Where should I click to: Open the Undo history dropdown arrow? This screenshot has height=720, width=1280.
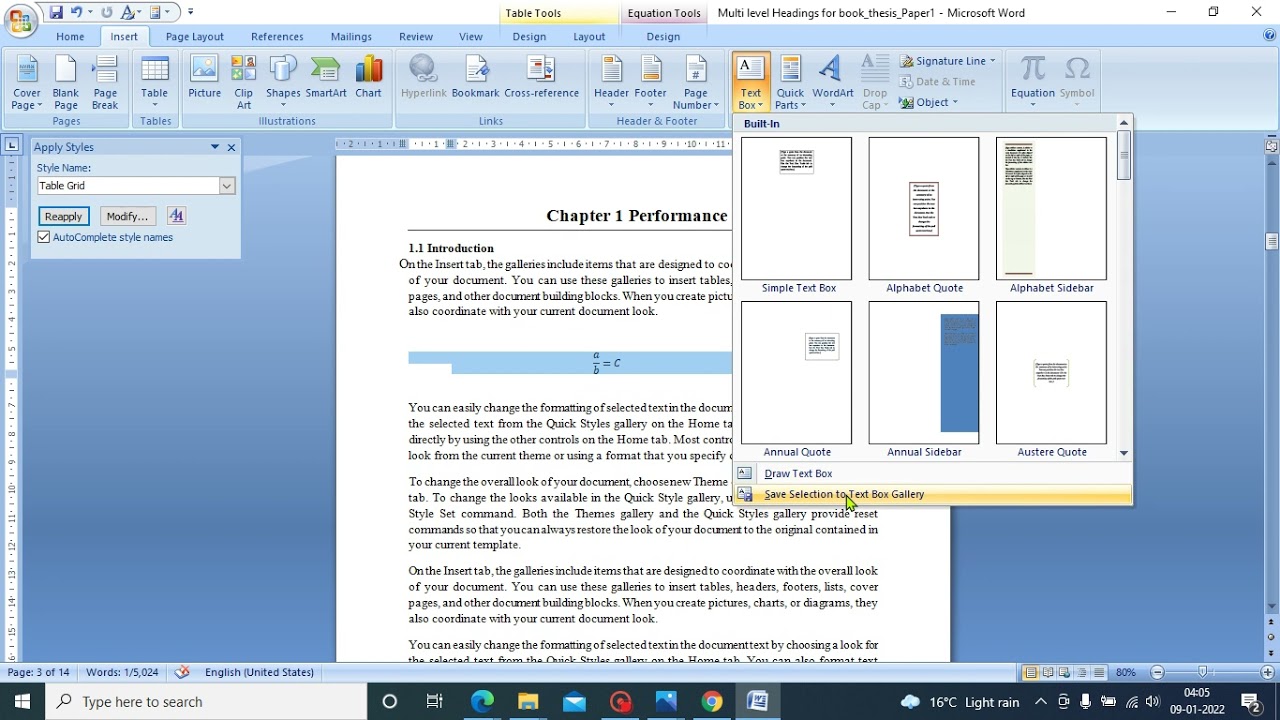(x=90, y=13)
